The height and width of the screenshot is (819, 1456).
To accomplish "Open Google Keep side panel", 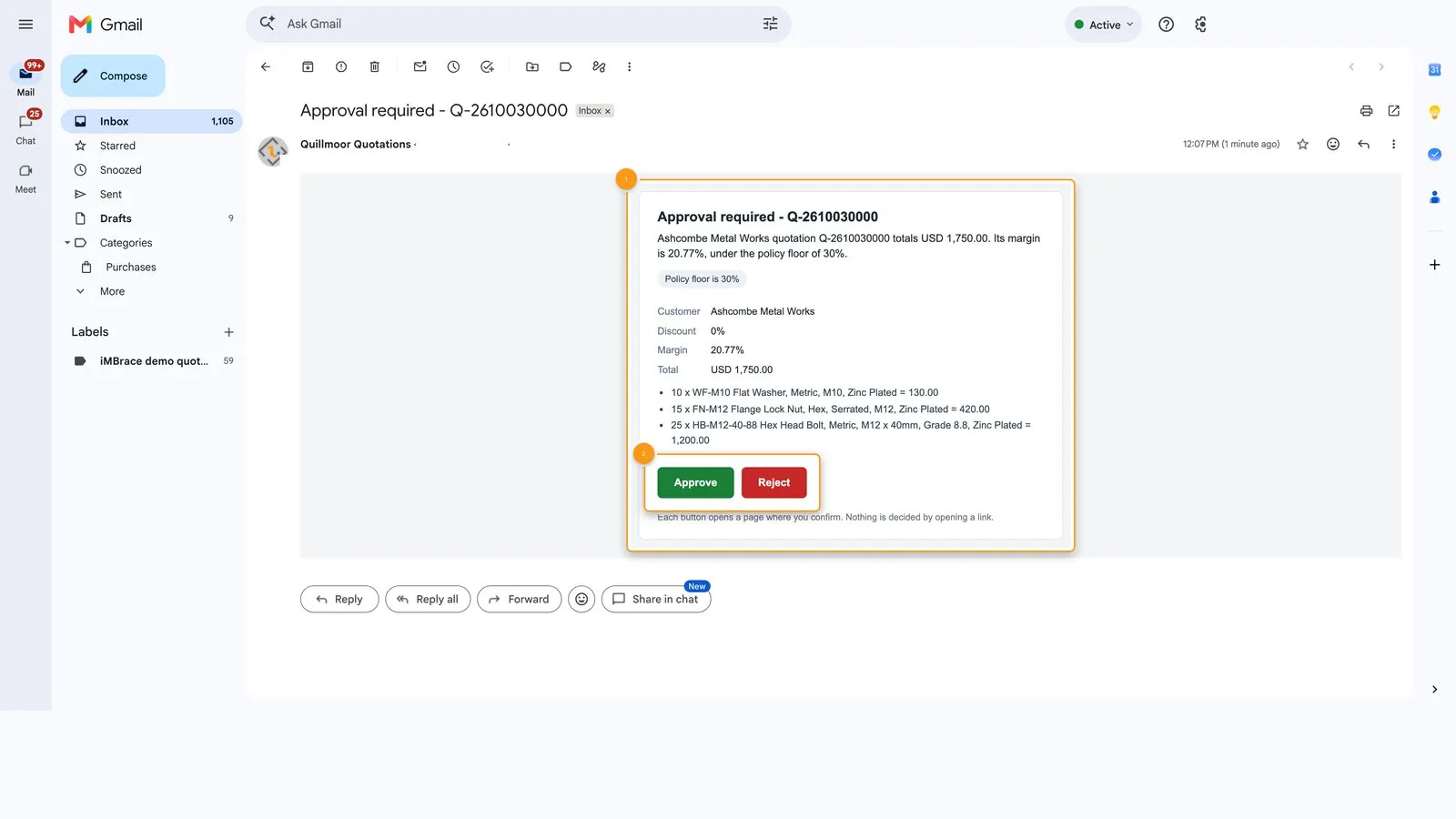I will (x=1434, y=112).
